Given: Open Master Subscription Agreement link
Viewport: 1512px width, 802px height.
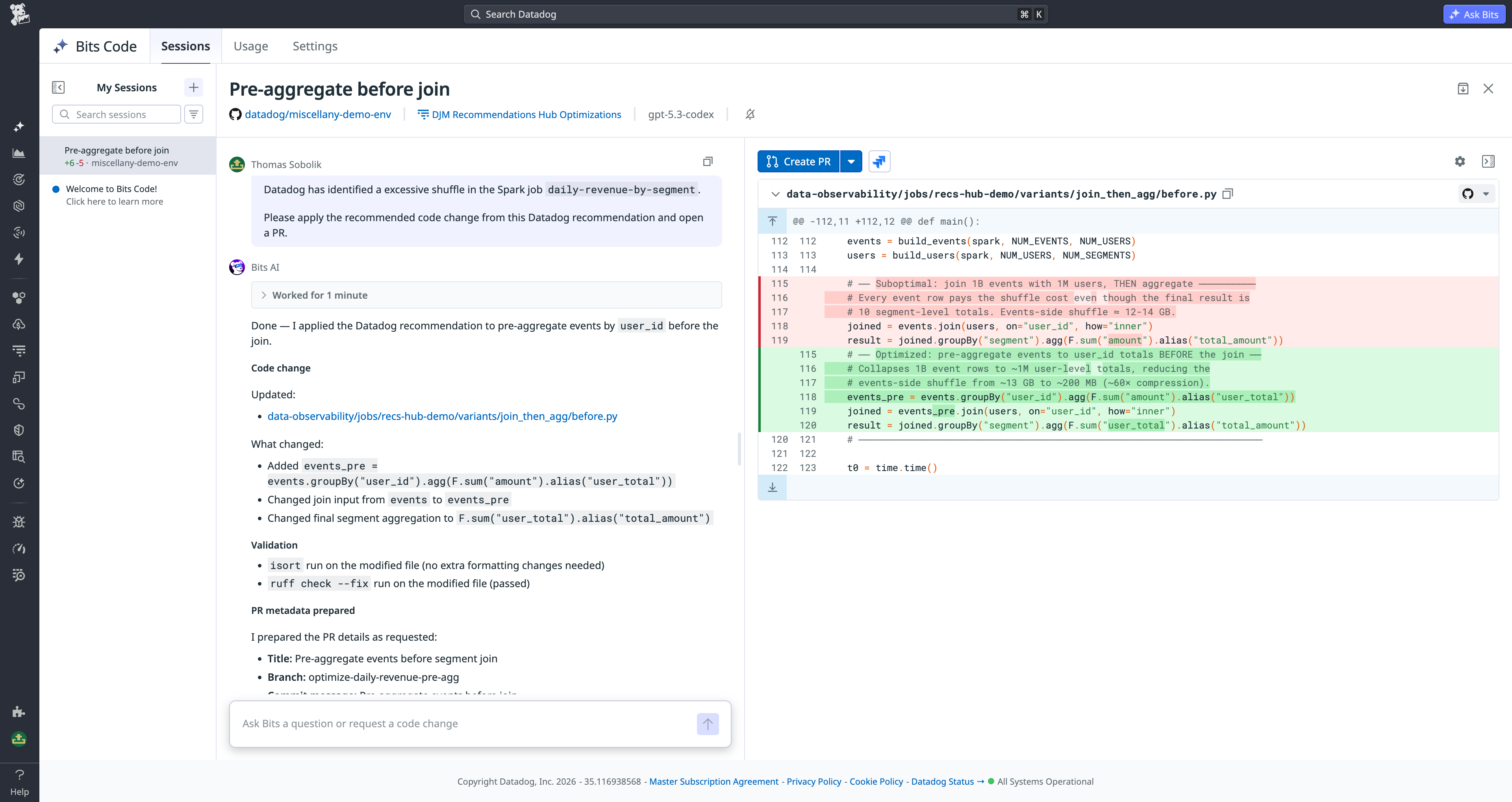Looking at the screenshot, I should (714, 782).
